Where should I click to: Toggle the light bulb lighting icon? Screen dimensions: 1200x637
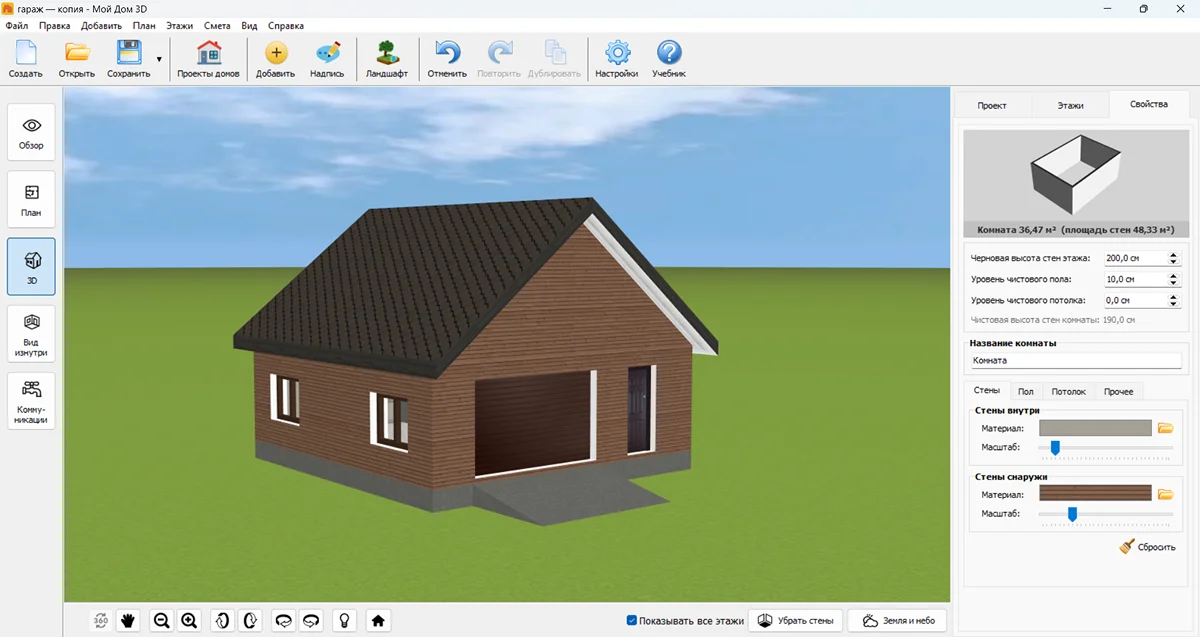[x=345, y=621]
